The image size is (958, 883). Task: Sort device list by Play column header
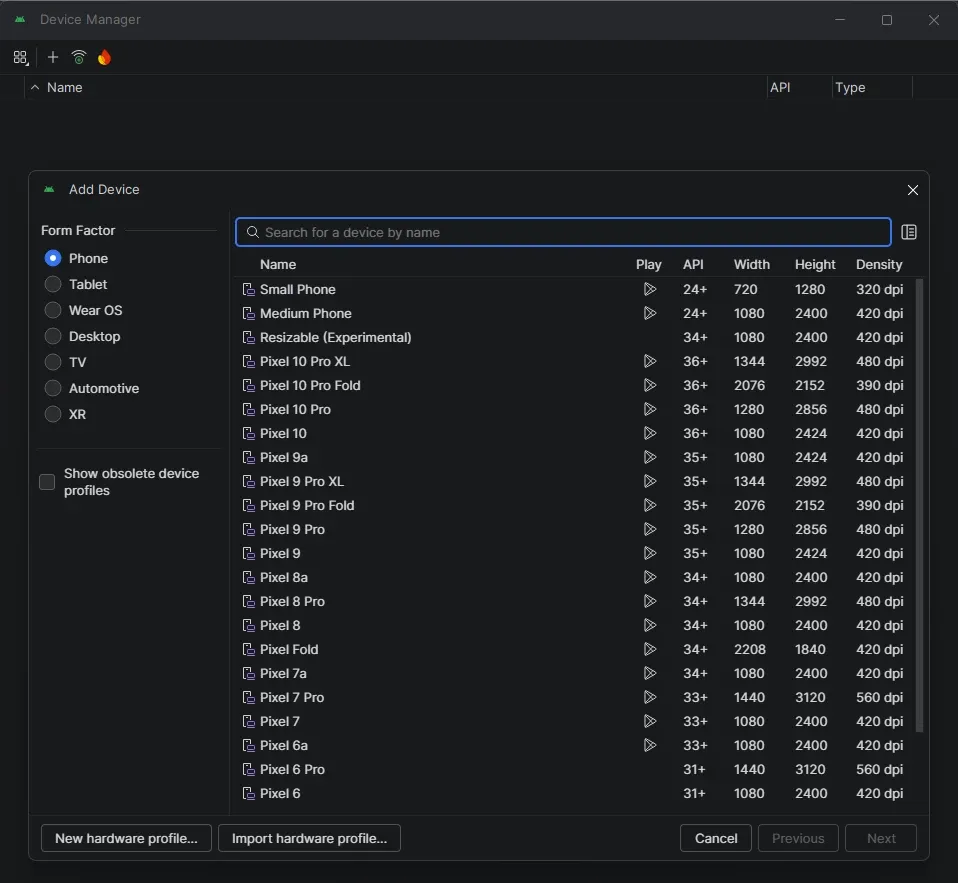[649, 265]
